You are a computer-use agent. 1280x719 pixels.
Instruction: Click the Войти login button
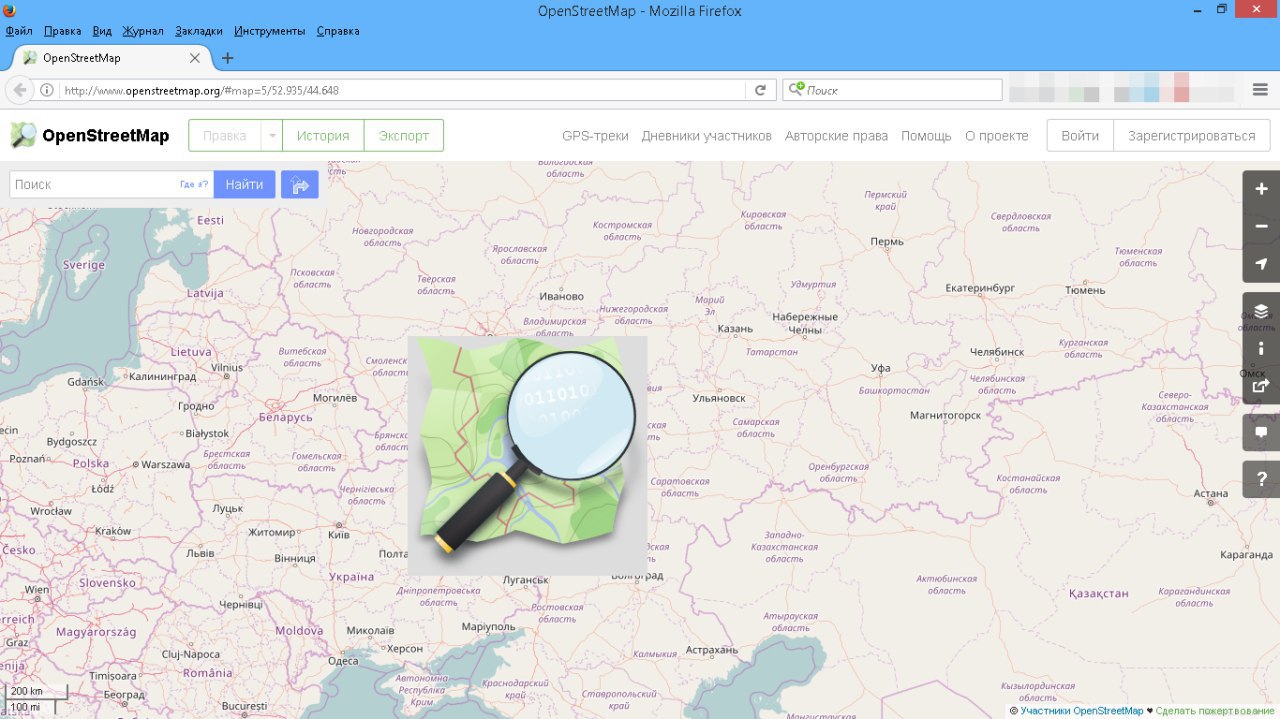point(1080,135)
